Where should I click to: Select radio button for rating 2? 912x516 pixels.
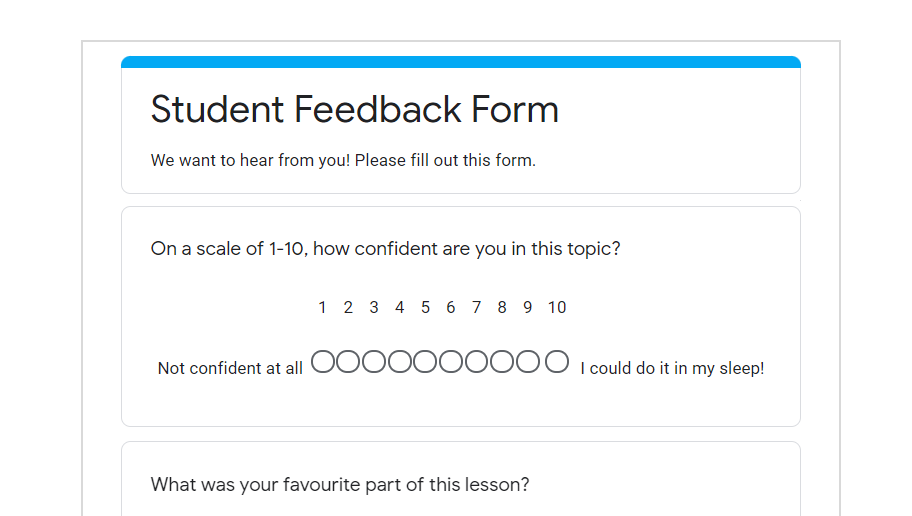(348, 361)
